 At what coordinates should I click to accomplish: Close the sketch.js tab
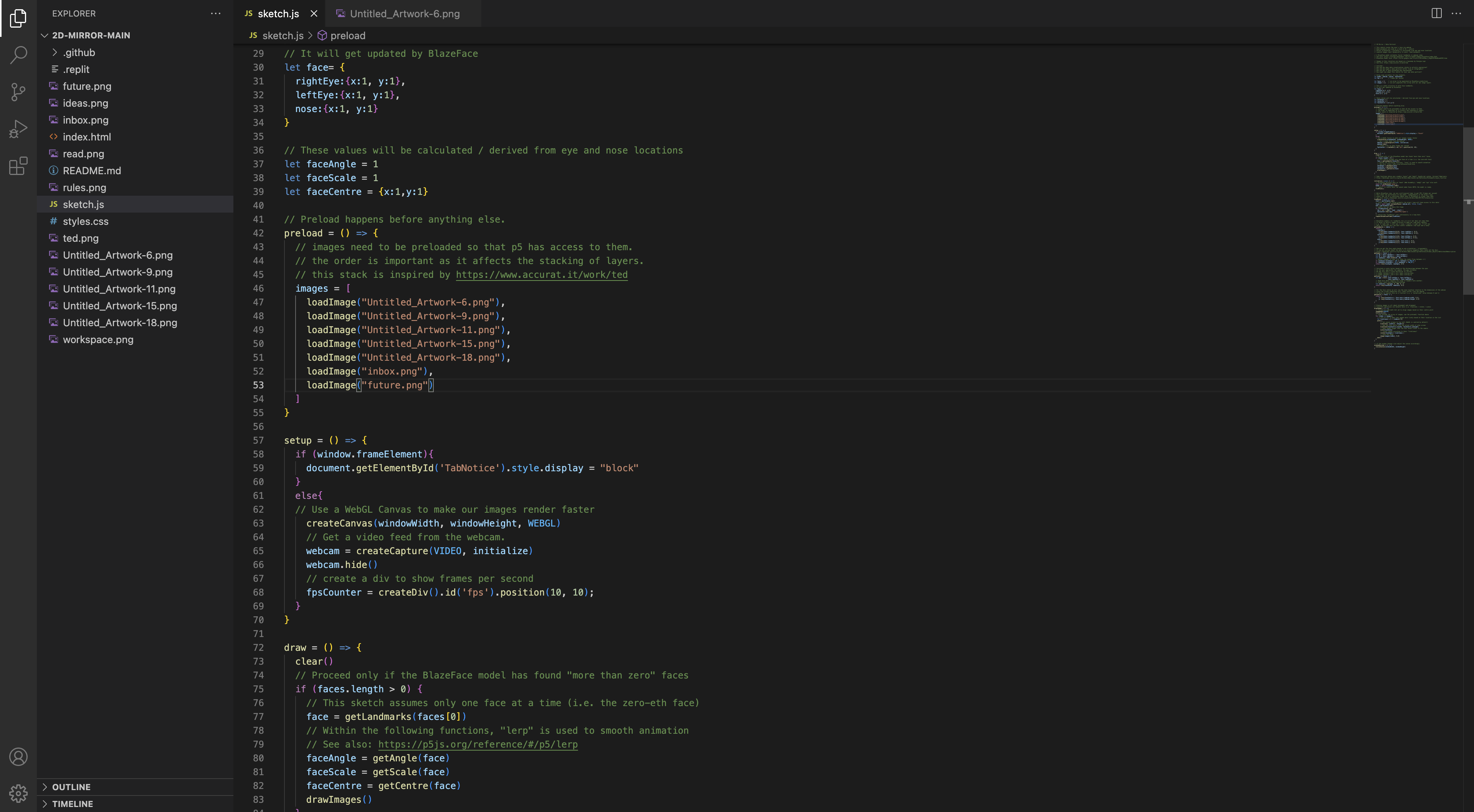point(314,14)
